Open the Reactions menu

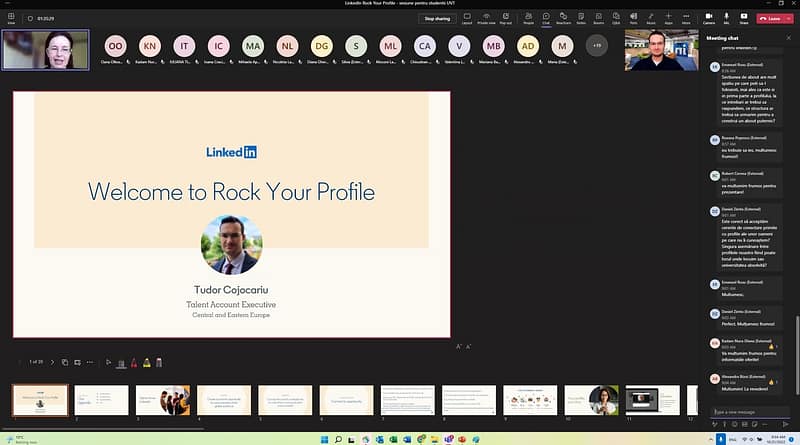pyautogui.click(x=563, y=18)
